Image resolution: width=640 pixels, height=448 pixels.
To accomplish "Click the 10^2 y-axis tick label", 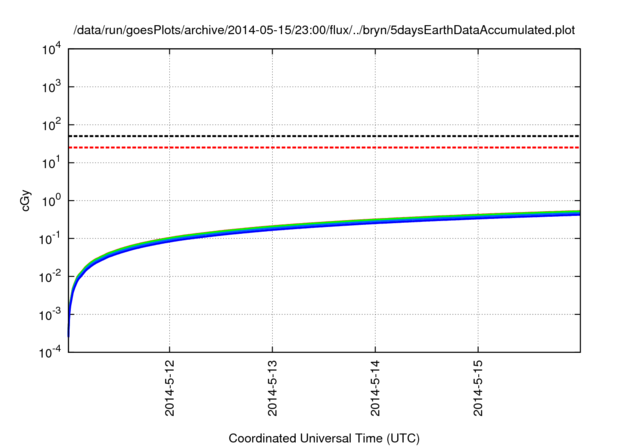I will coord(51,125).
